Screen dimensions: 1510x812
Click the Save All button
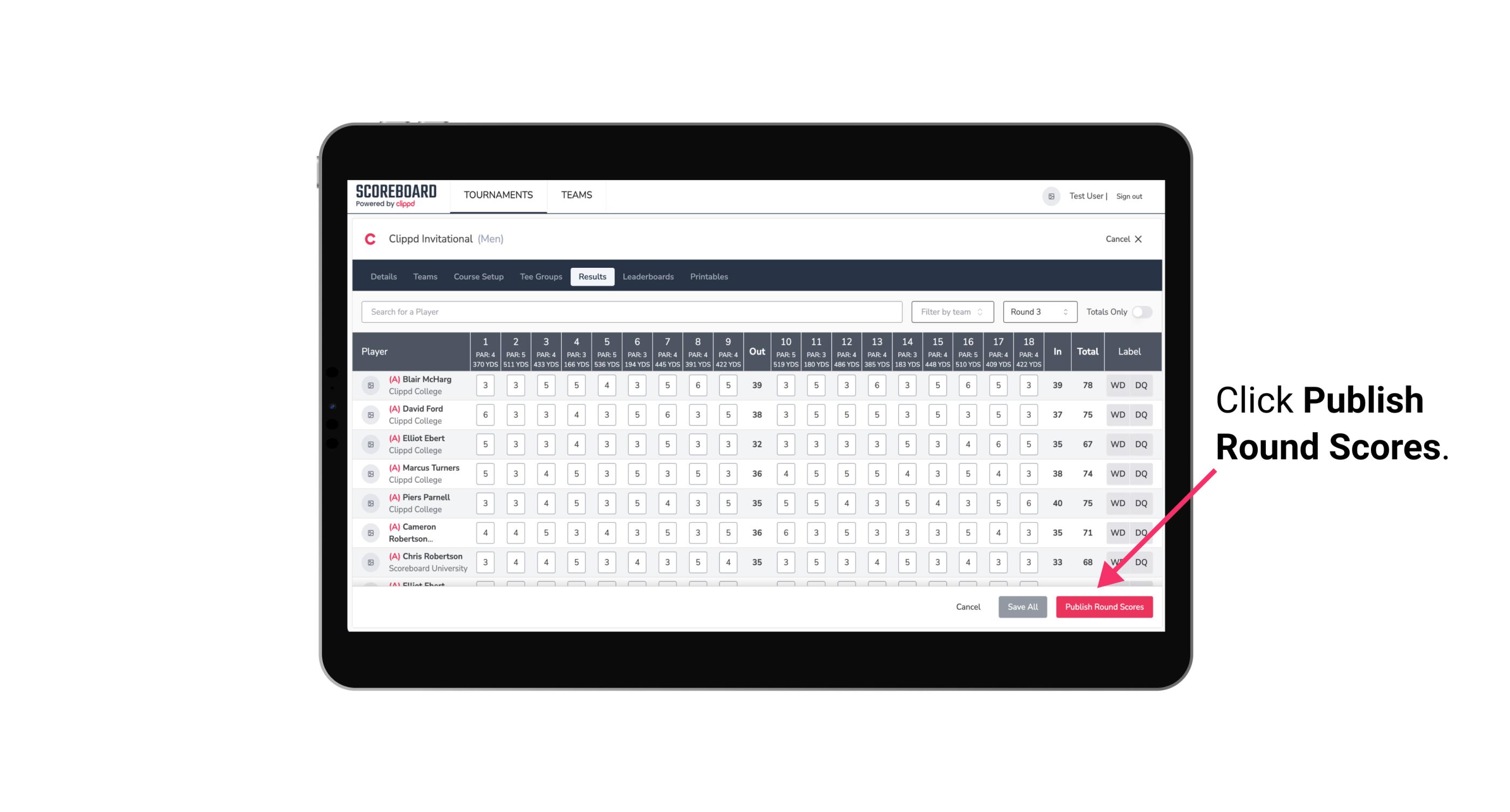pyautogui.click(x=1023, y=606)
